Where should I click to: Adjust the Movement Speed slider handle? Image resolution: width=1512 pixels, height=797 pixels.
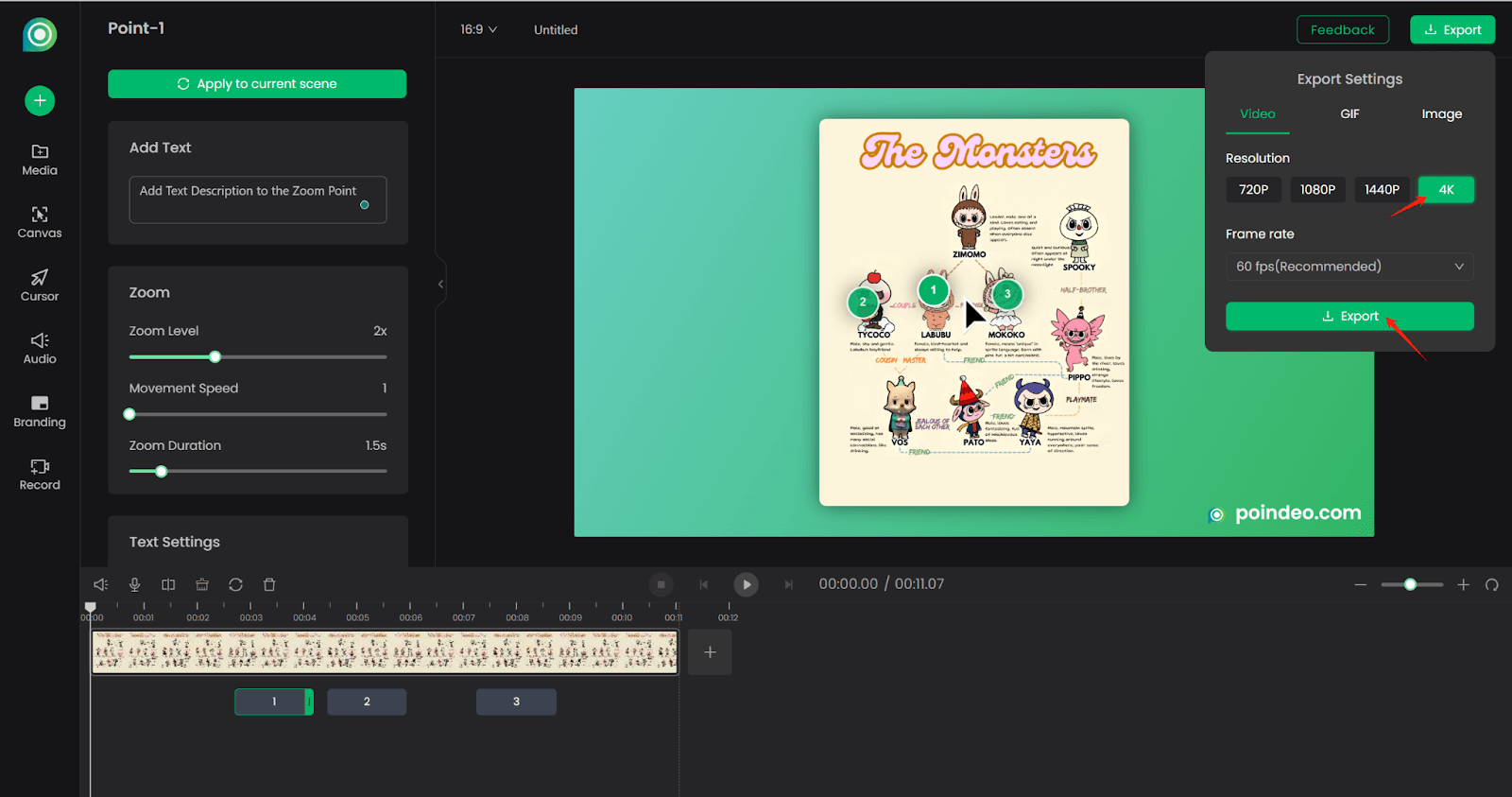pyautogui.click(x=129, y=414)
